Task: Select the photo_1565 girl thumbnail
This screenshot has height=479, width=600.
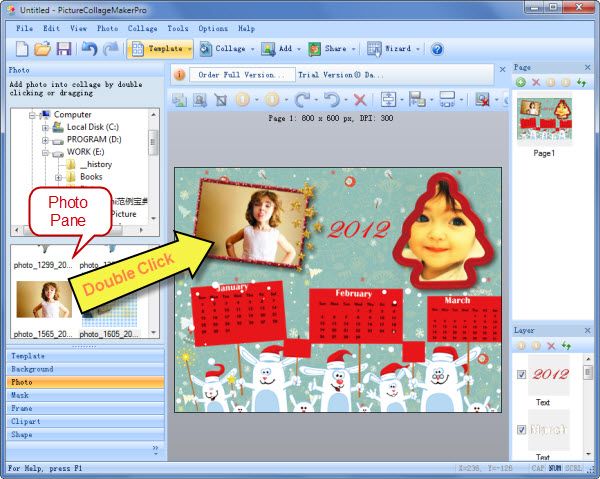Action: tap(44, 300)
